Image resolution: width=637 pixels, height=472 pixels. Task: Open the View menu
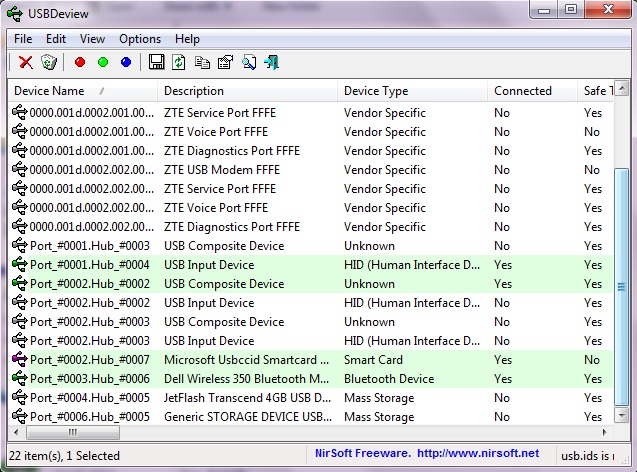pos(92,39)
